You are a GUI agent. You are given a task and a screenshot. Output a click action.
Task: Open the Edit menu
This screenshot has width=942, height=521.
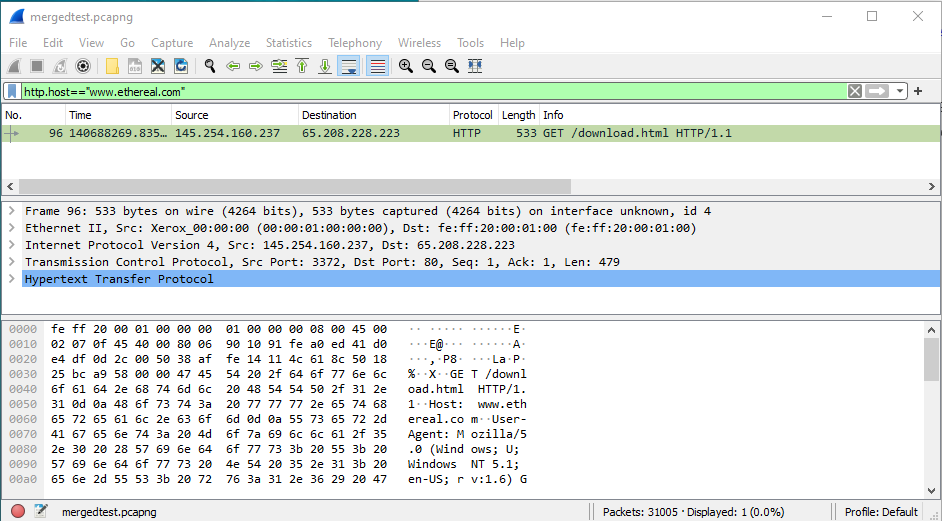[x=53, y=43]
